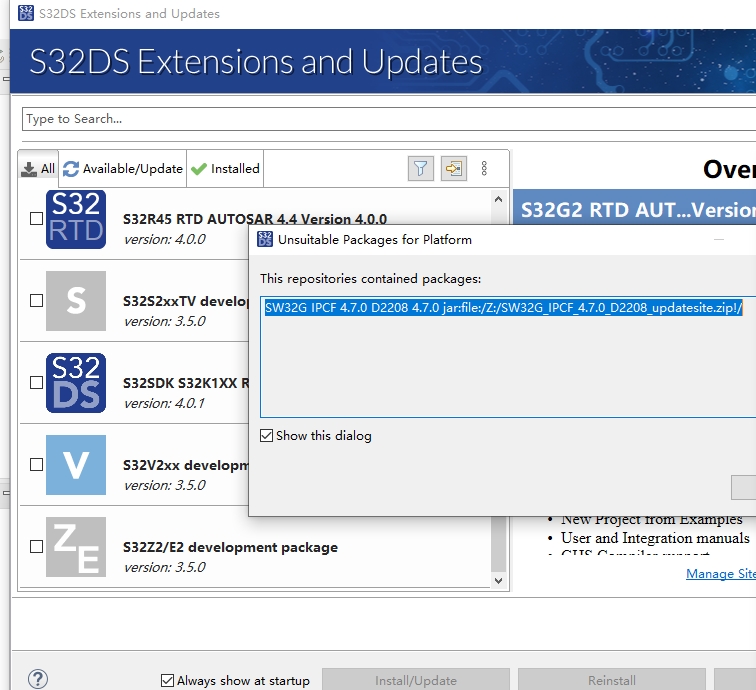Switch to the Available/Update tab
This screenshot has width=756, height=690.
click(x=122, y=168)
